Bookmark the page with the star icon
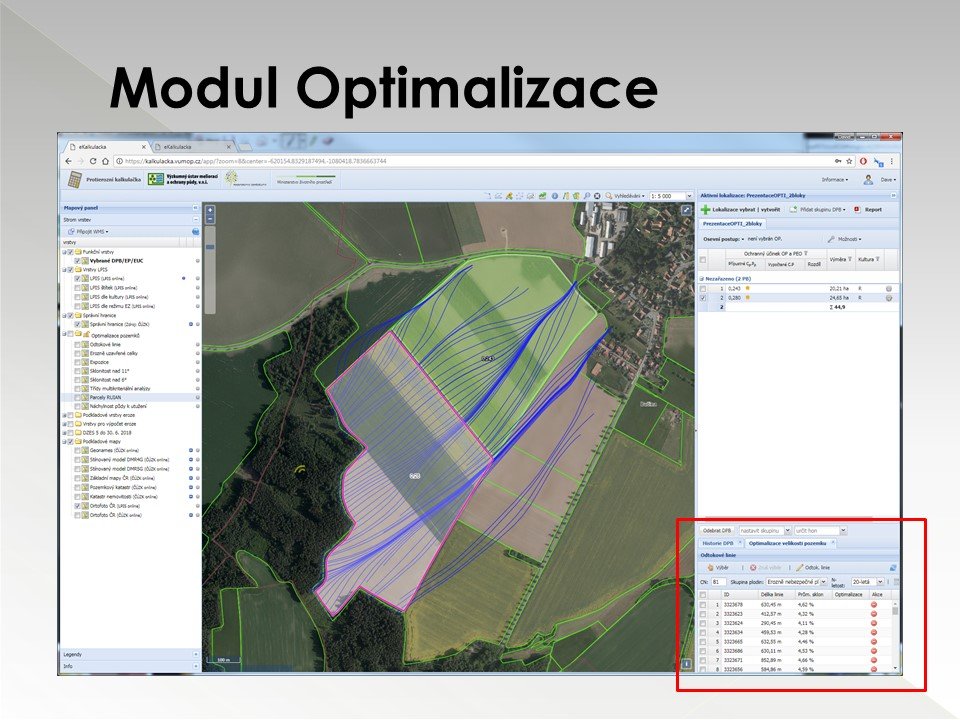The image size is (960, 720). click(849, 161)
